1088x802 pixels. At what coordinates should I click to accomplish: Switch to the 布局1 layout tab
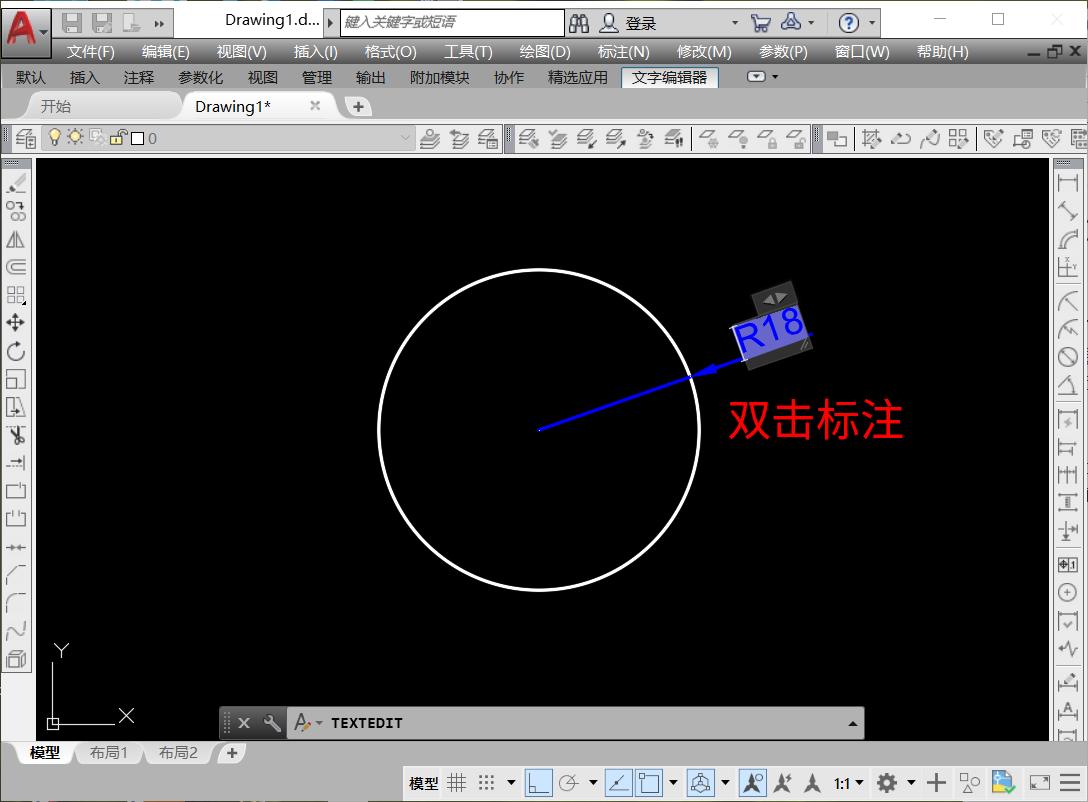[109, 753]
